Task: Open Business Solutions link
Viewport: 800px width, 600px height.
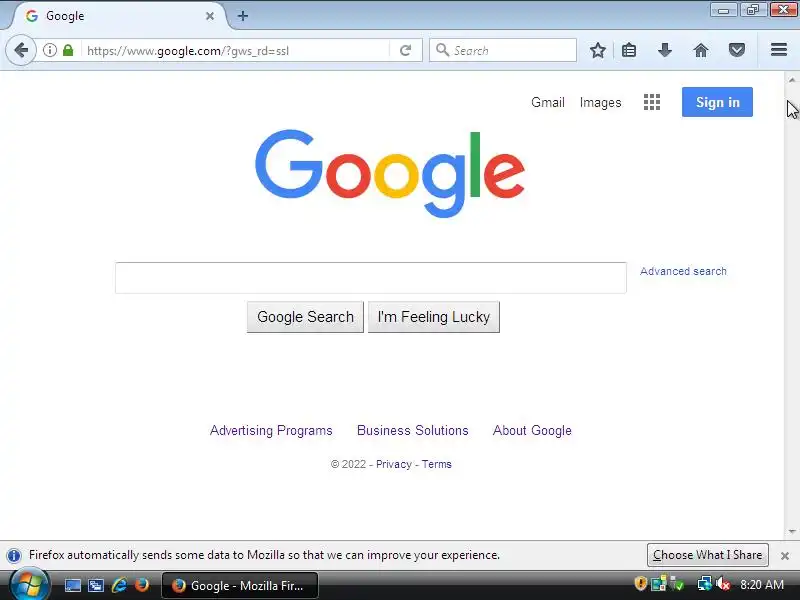Action: pos(412,431)
